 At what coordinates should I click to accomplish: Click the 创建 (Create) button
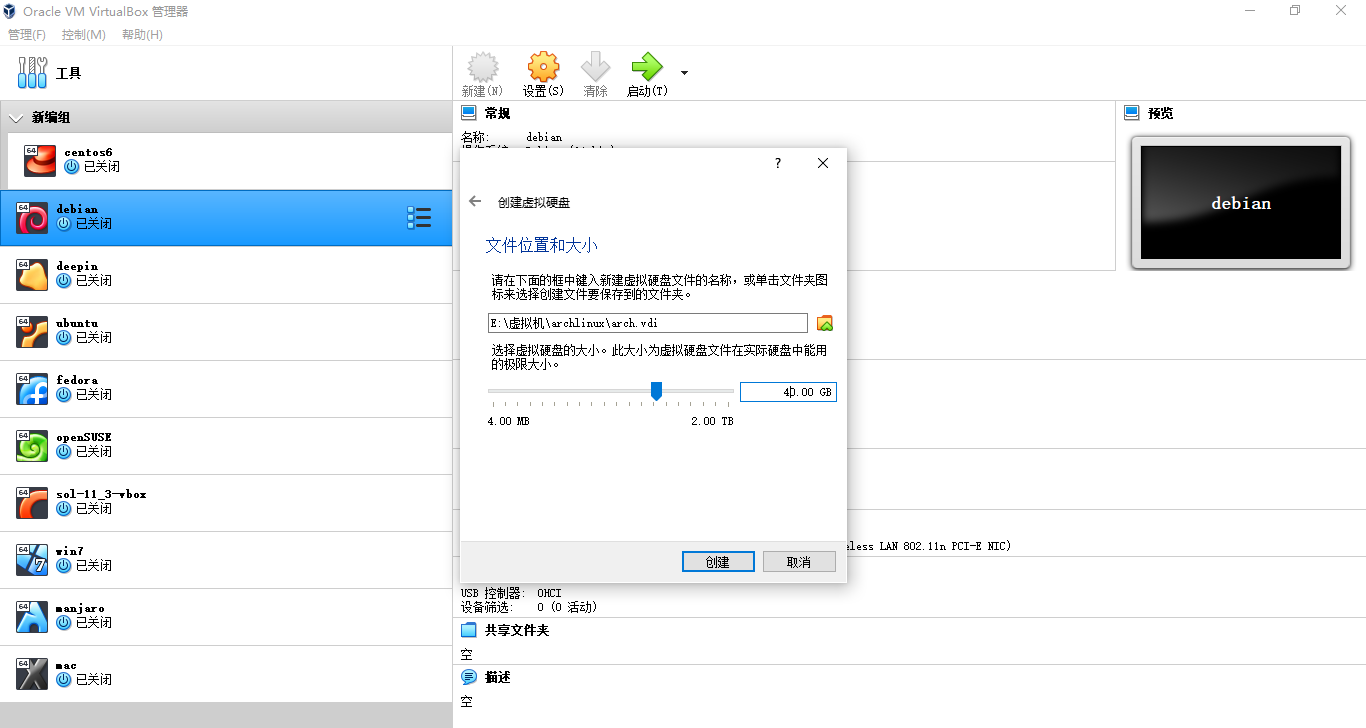click(x=718, y=562)
